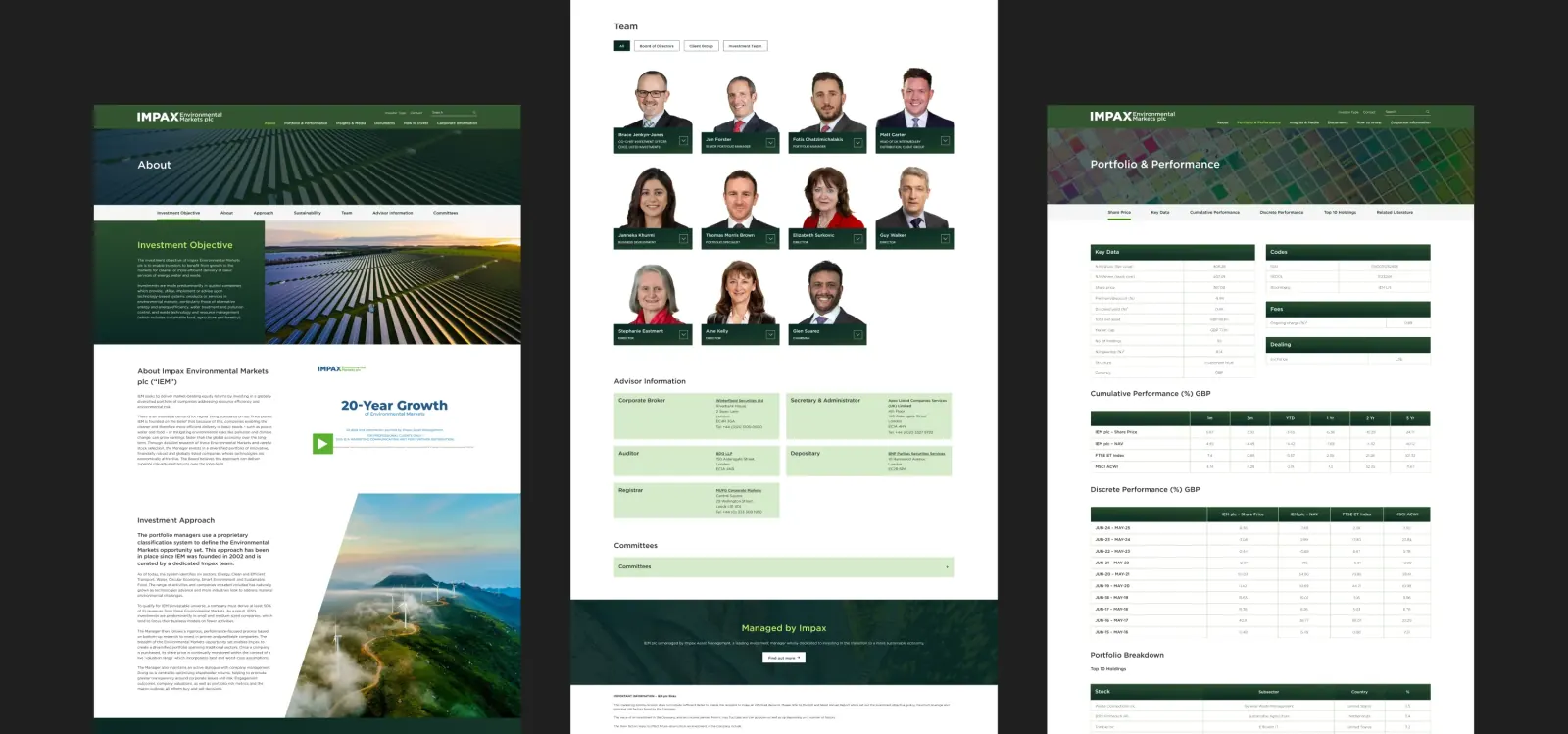Expand Elizabeth Surkovic's profile chevron
Image resolution: width=1568 pixels, height=734 pixels.
click(857, 239)
